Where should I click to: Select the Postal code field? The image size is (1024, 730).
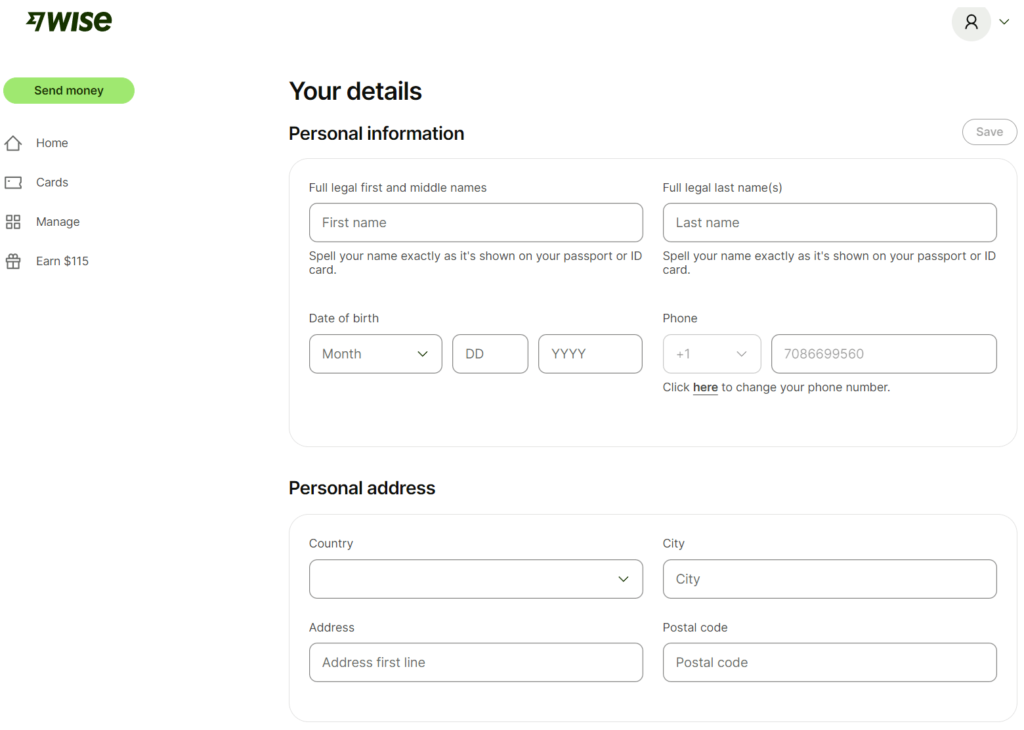pyautogui.click(x=829, y=662)
